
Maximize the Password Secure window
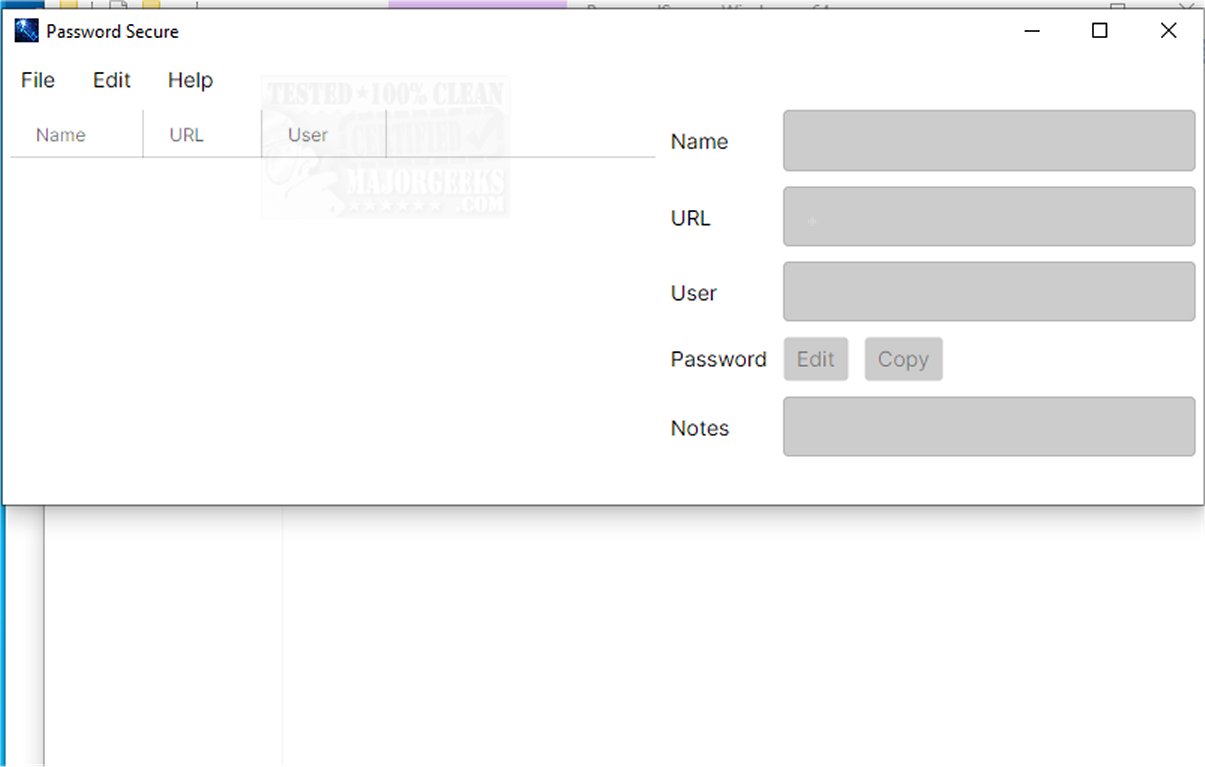[1100, 31]
